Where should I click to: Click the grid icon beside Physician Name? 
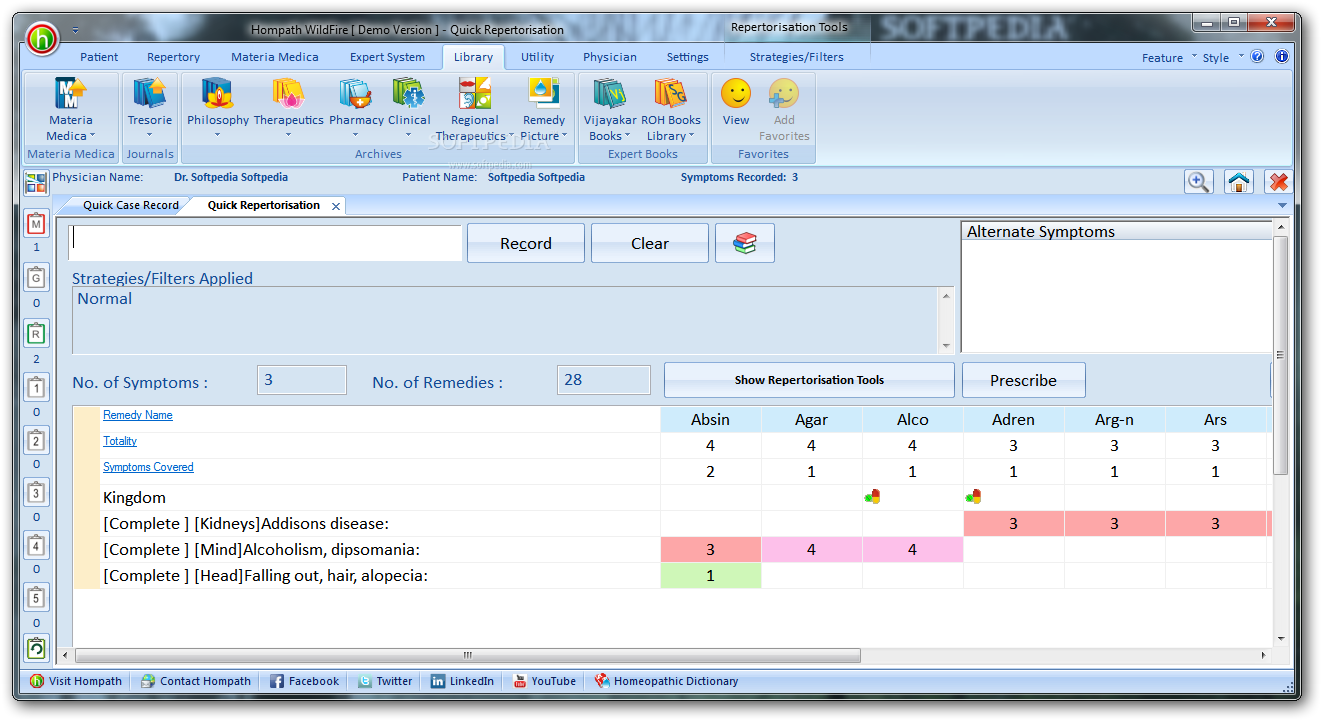(x=36, y=183)
